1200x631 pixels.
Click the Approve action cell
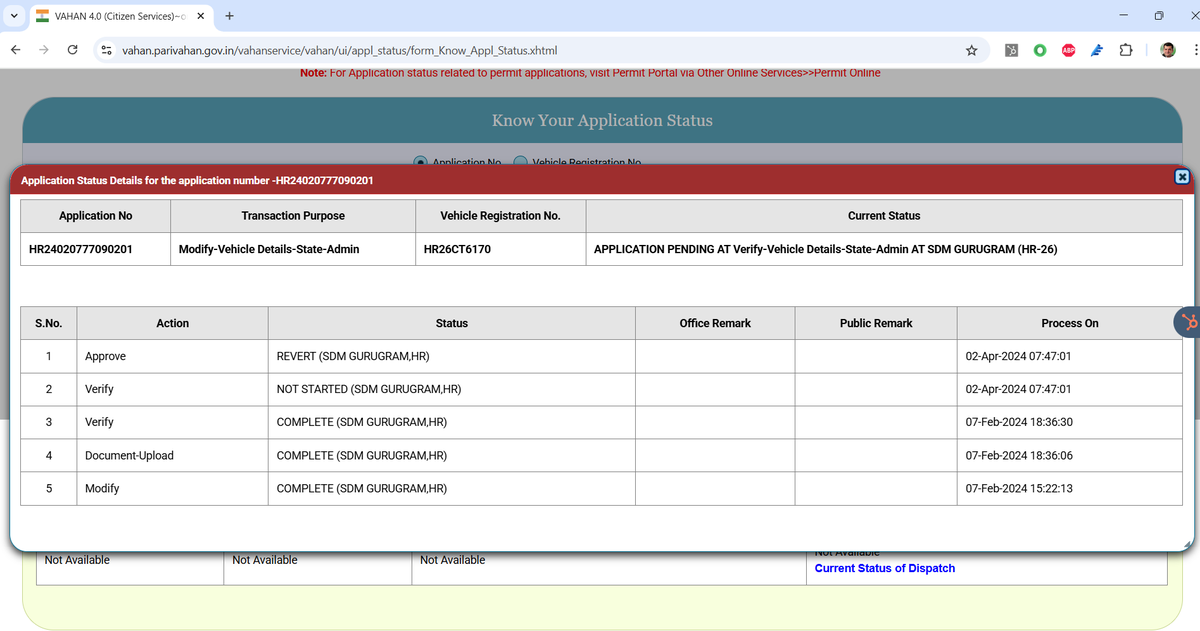(x=172, y=356)
